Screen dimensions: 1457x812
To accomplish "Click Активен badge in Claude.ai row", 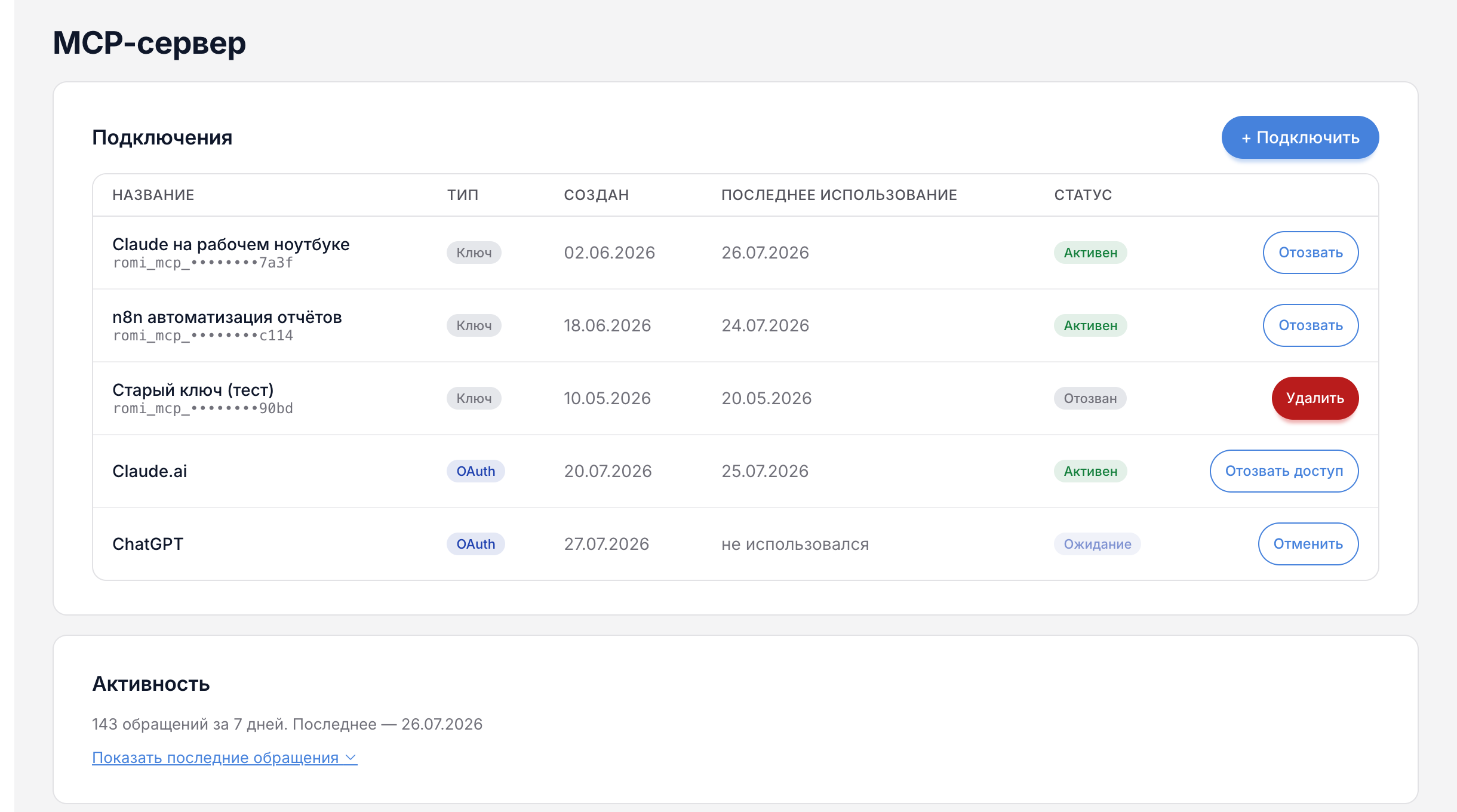I will pyautogui.click(x=1090, y=471).
